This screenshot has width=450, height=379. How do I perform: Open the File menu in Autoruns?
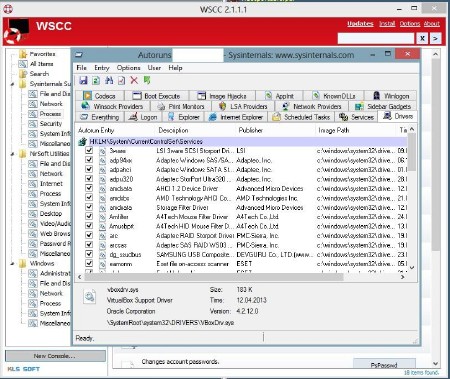(x=81, y=68)
